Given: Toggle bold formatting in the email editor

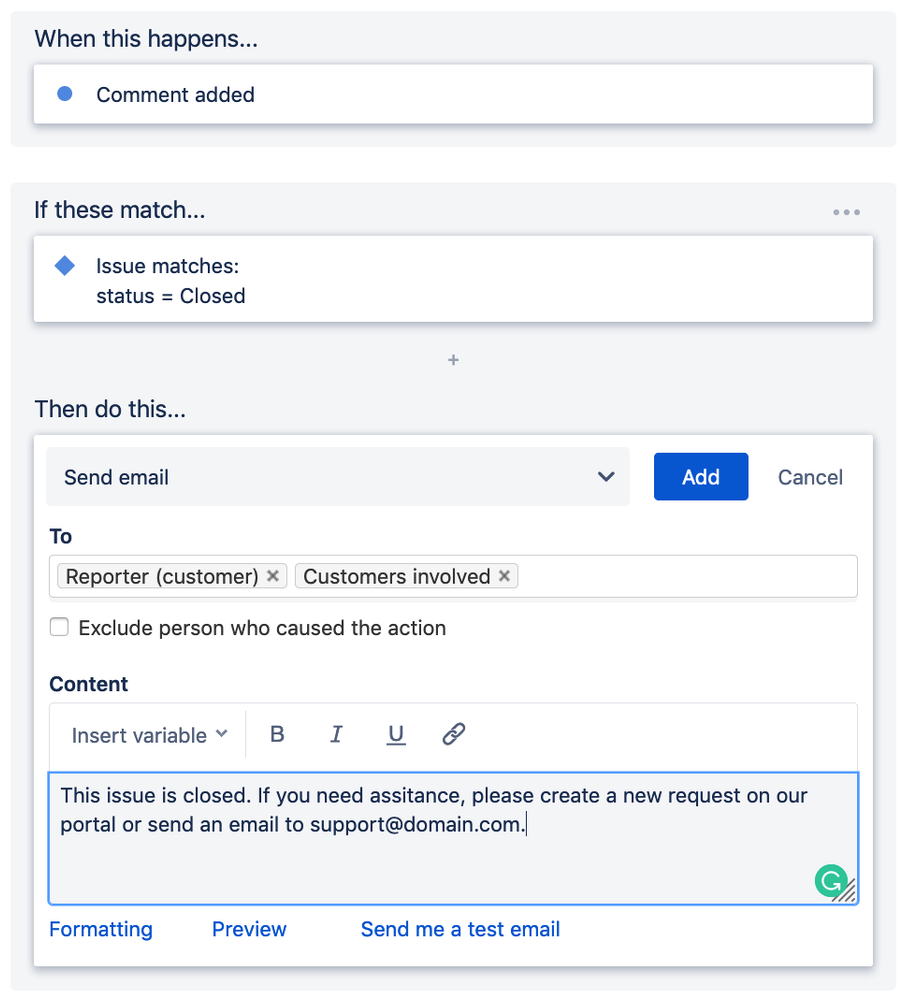Looking at the screenshot, I should pyautogui.click(x=277, y=734).
